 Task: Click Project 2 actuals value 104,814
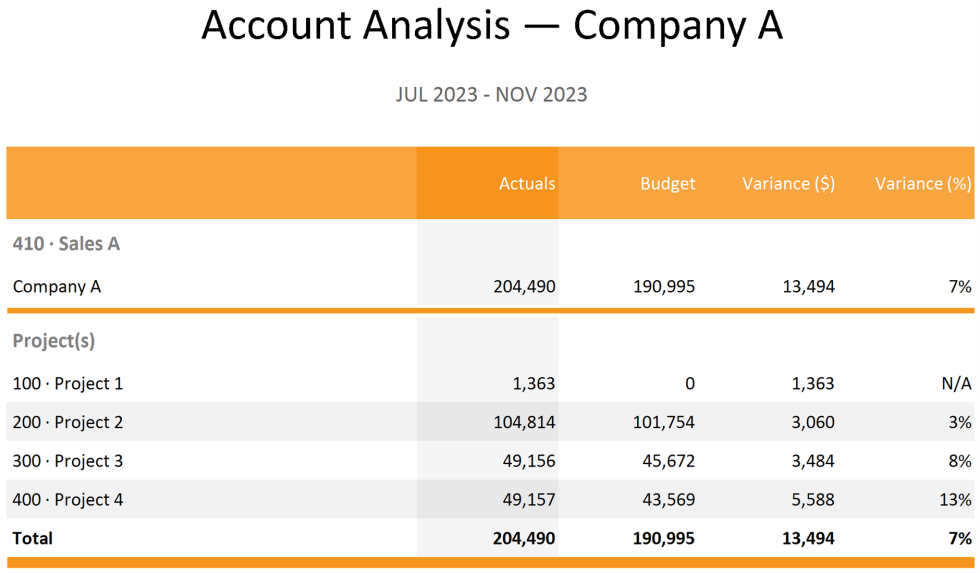point(524,422)
